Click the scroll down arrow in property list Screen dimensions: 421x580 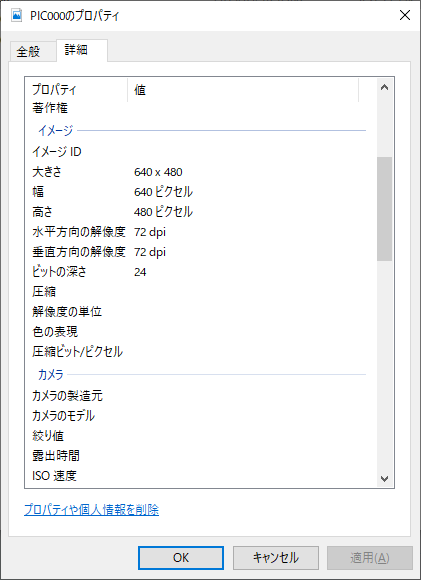pyautogui.click(x=384, y=479)
